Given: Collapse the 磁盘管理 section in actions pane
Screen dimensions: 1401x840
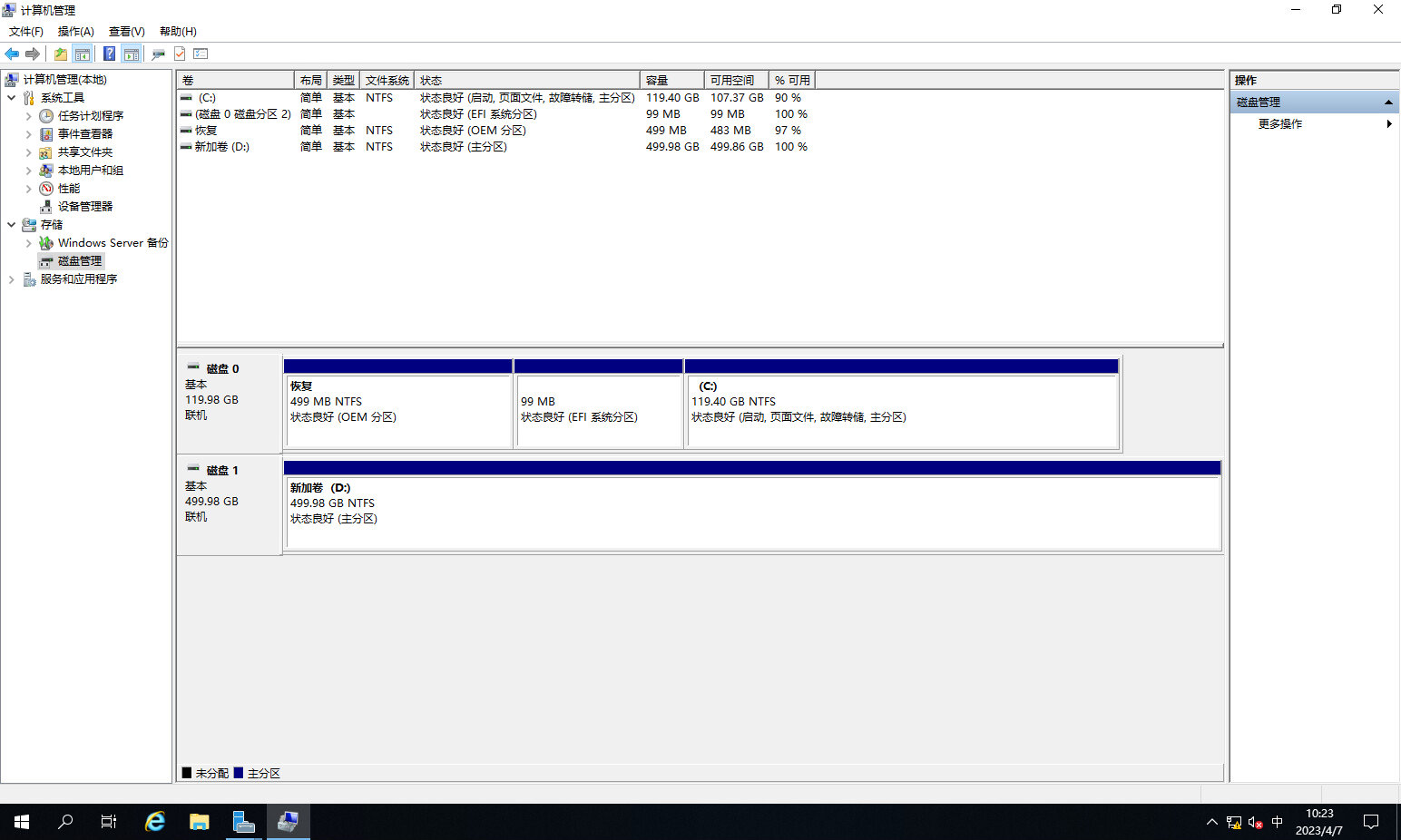Looking at the screenshot, I should [x=1387, y=103].
